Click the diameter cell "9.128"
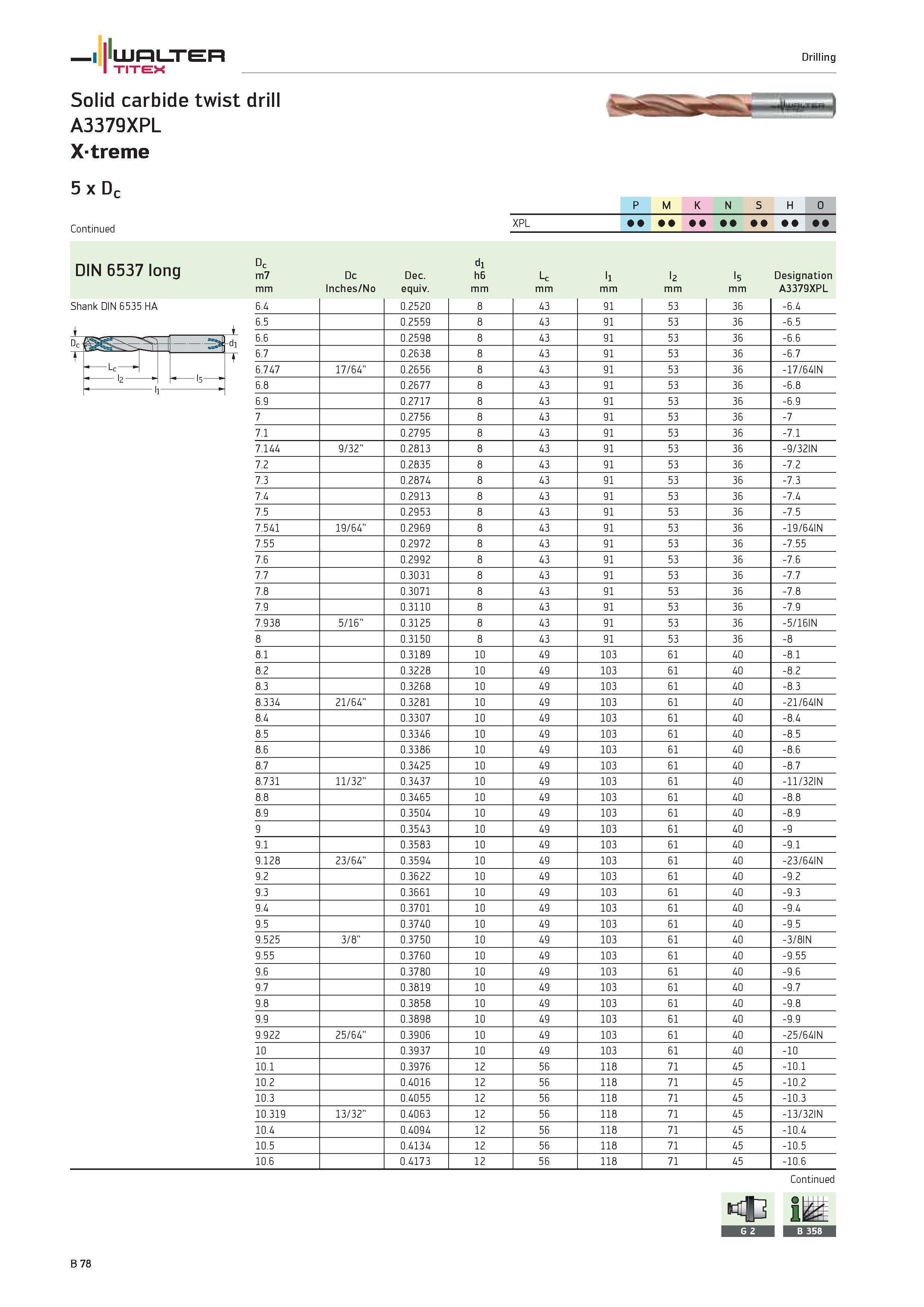 pos(268,861)
